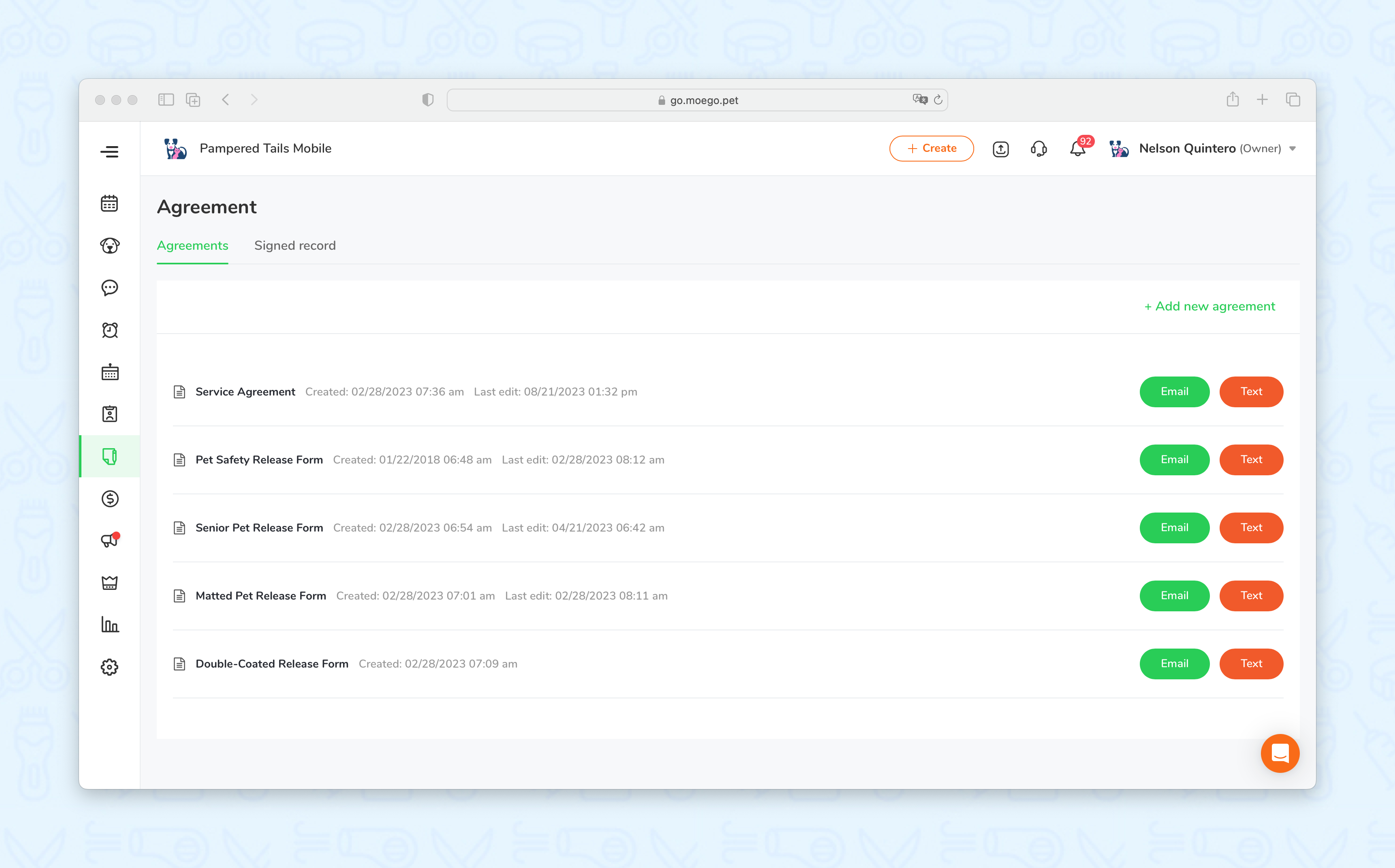
Task: Open the Senior Pet Release Form title
Action: pos(259,528)
